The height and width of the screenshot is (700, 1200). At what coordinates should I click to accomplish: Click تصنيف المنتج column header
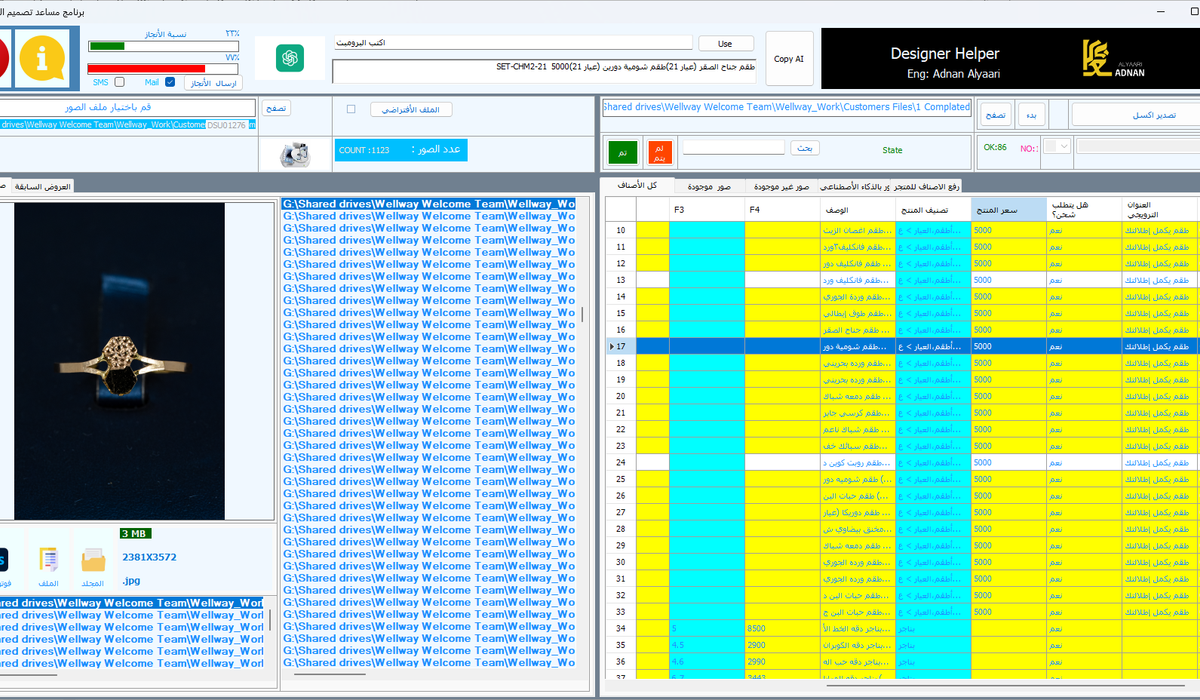pos(933,210)
